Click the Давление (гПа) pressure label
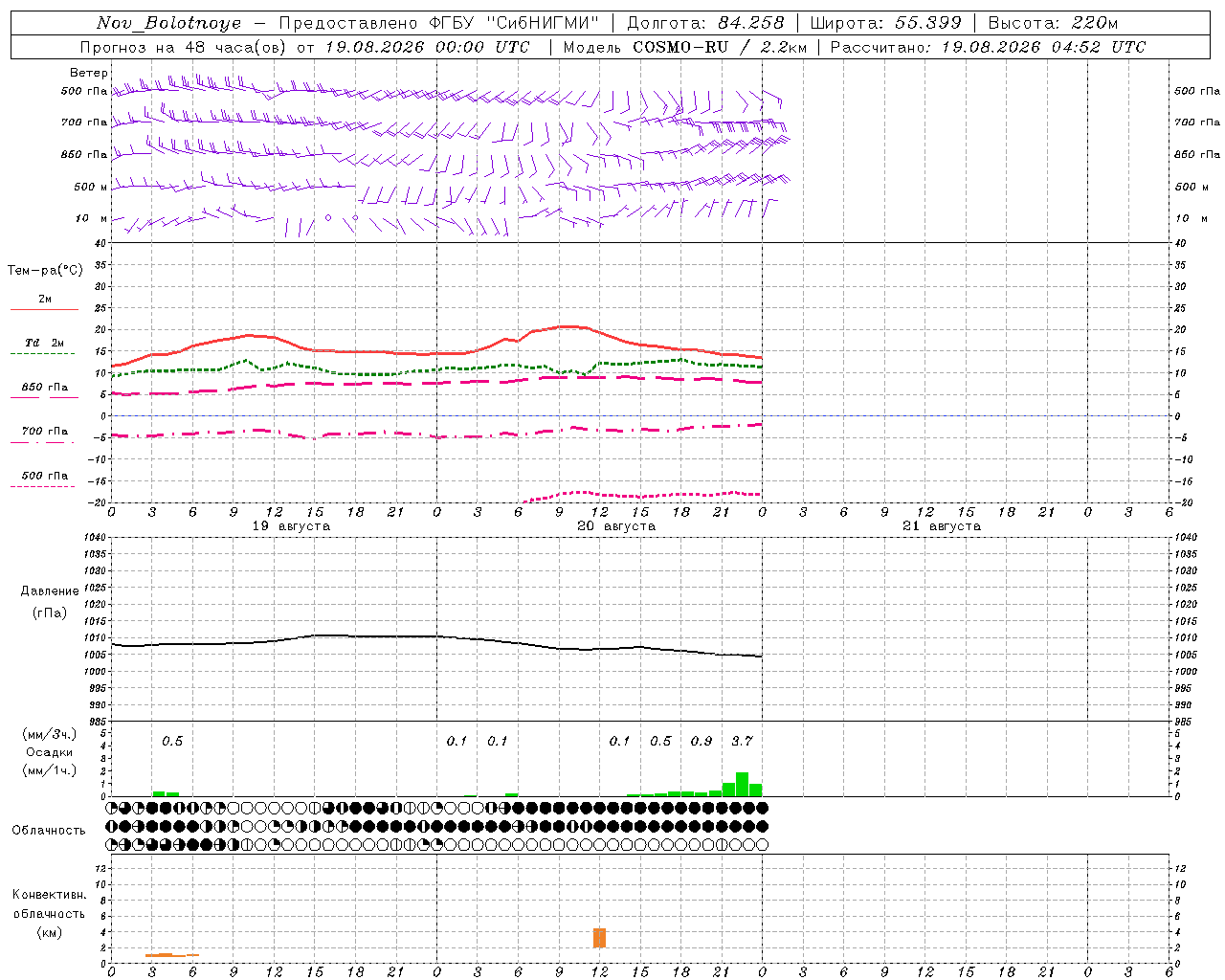Viewport: 1225px width, 980px height. click(50, 602)
